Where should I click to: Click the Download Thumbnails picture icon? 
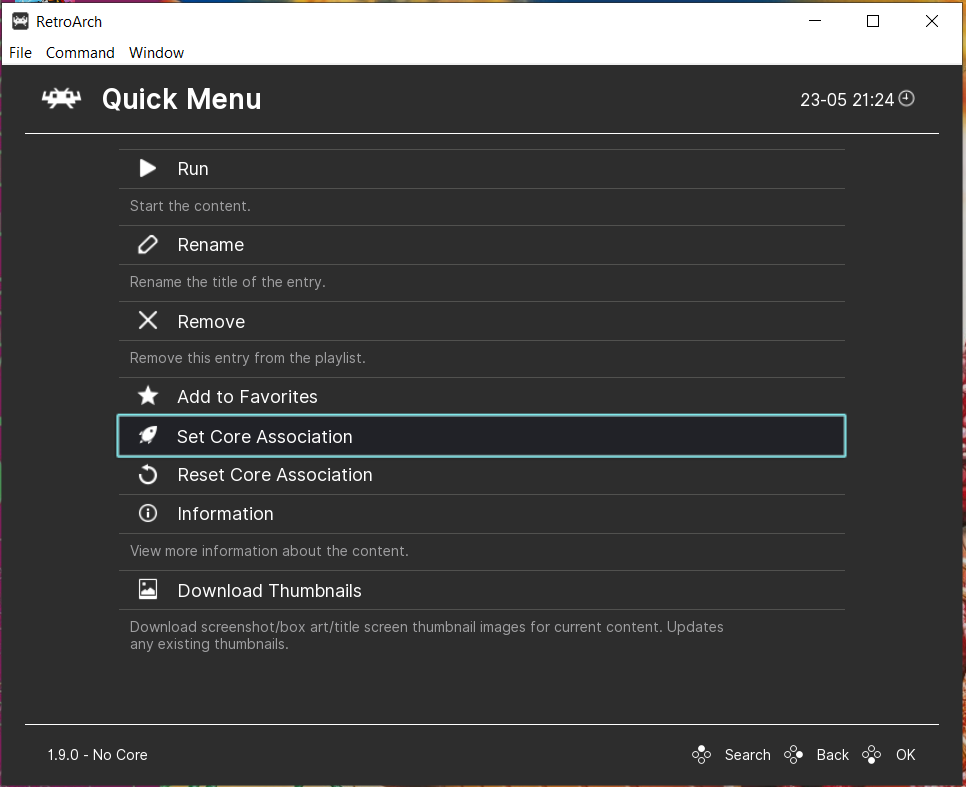(148, 589)
